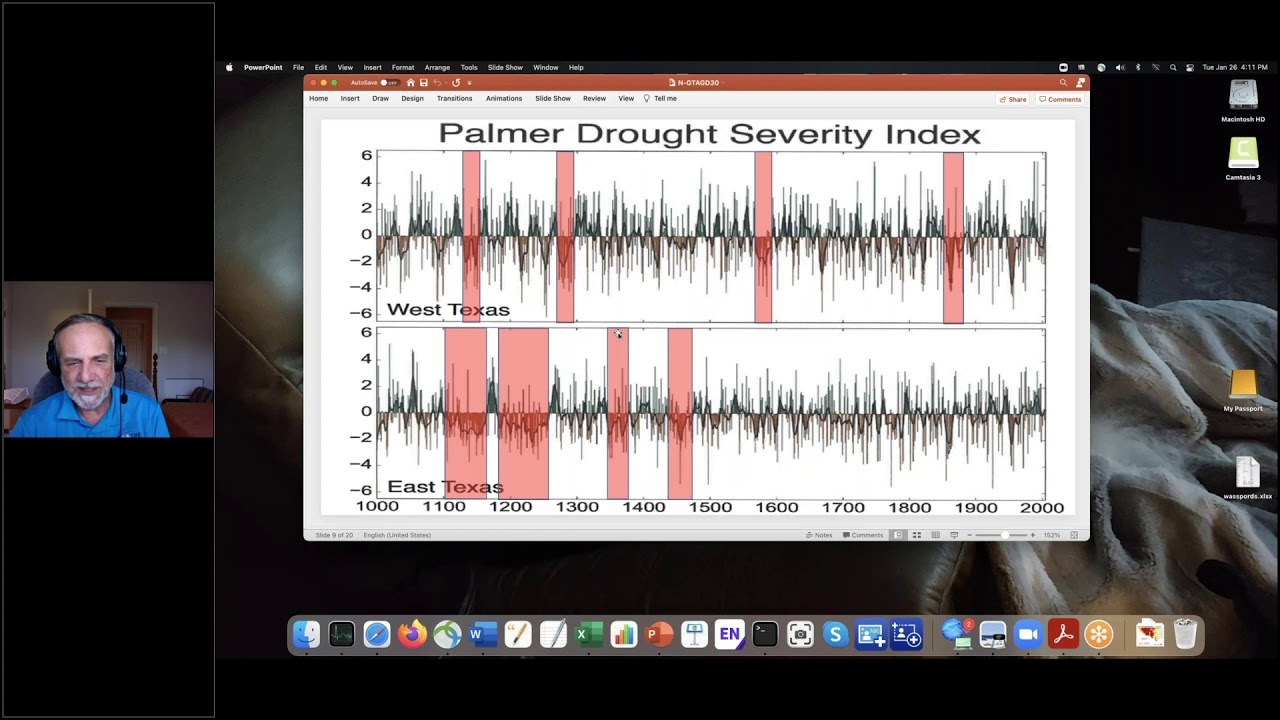Click the Fit slide to window icon

coord(1075,535)
